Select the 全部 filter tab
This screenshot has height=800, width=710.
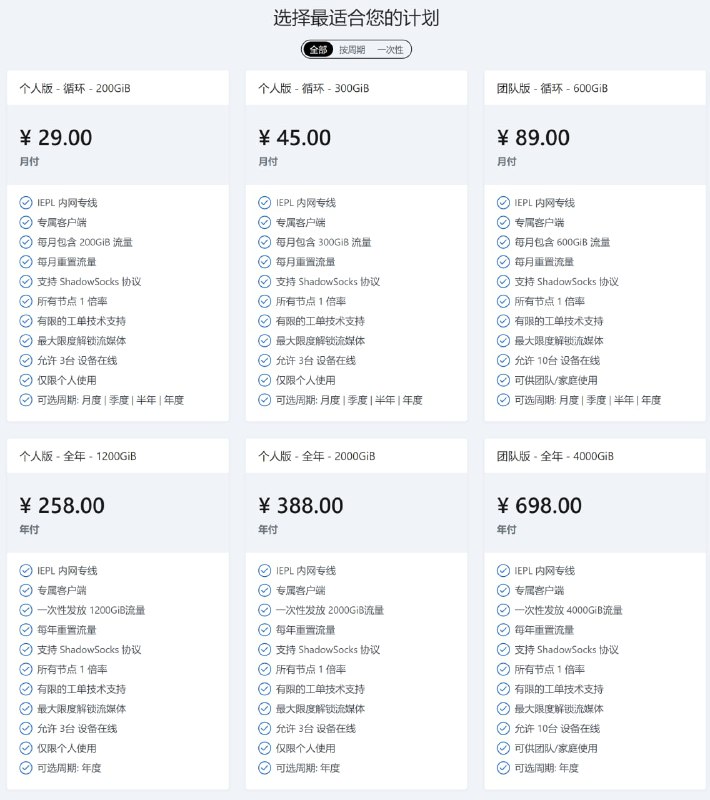(318, 49)
